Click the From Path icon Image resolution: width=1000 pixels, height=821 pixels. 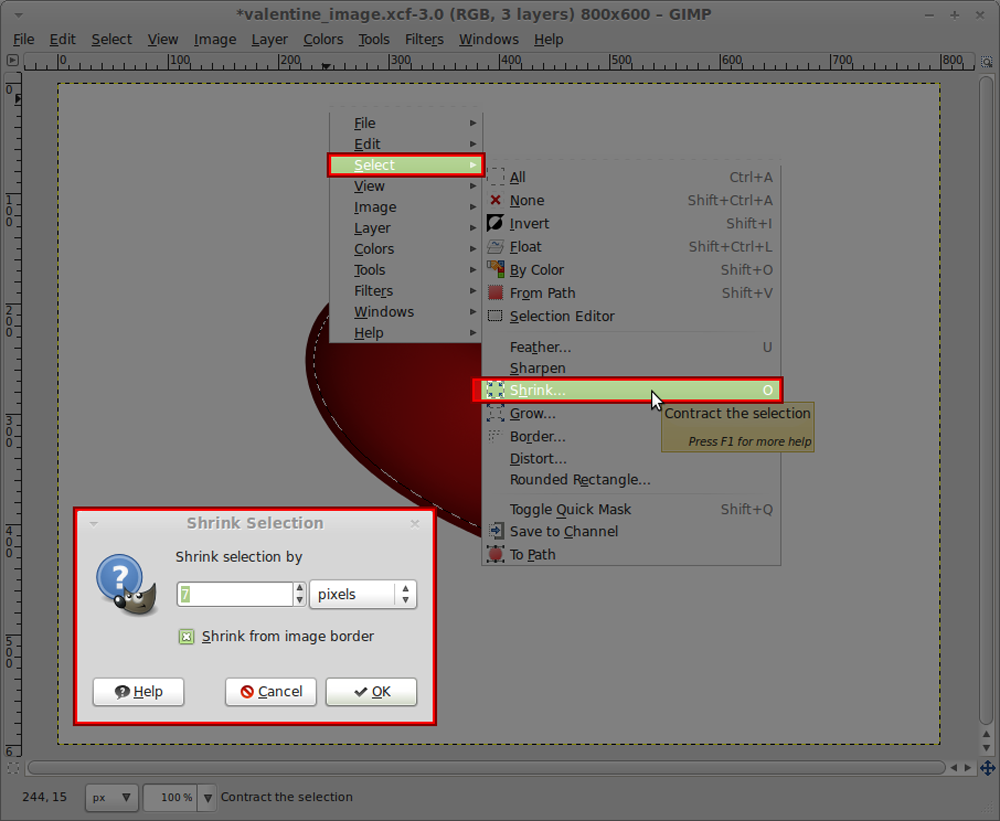pyautogui.click(x=495, y=293)
